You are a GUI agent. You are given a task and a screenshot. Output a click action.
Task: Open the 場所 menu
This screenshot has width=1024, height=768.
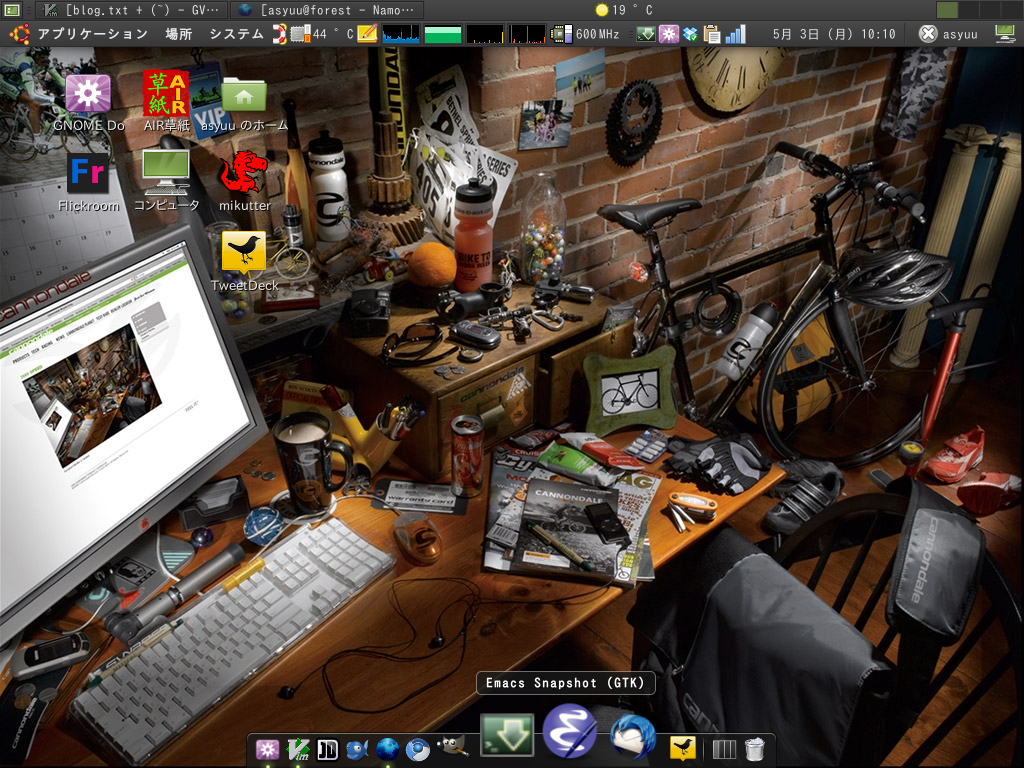tap(179, 34)
